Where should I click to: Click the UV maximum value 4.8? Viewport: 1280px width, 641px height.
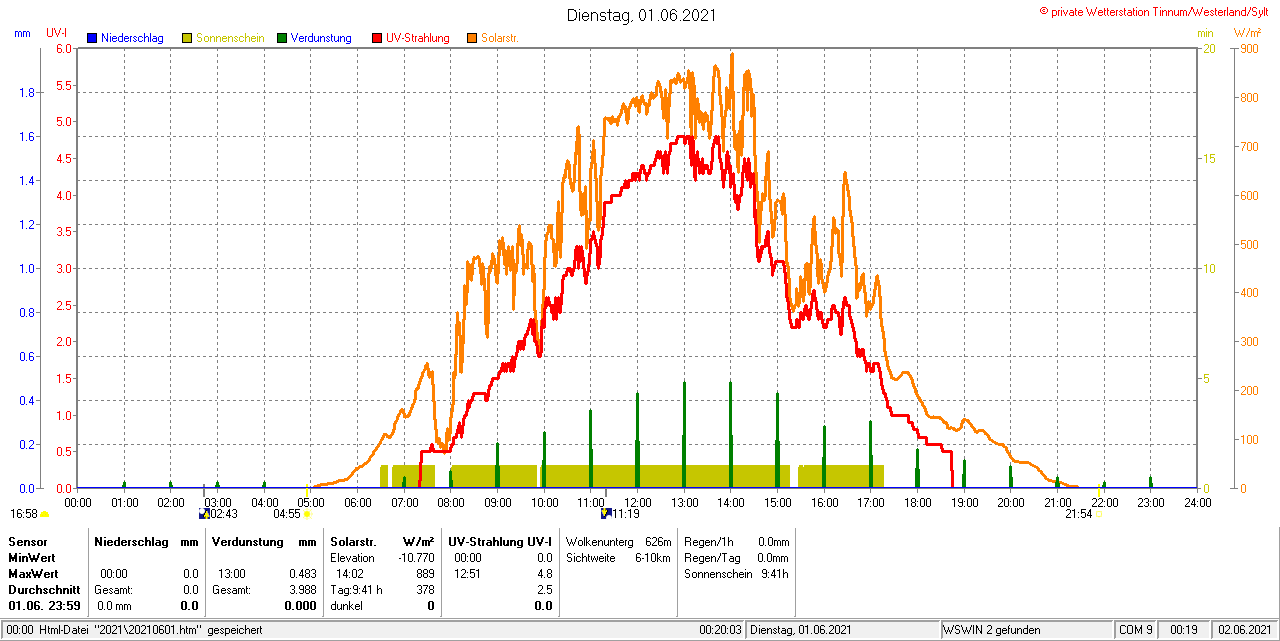pos(544,574)
